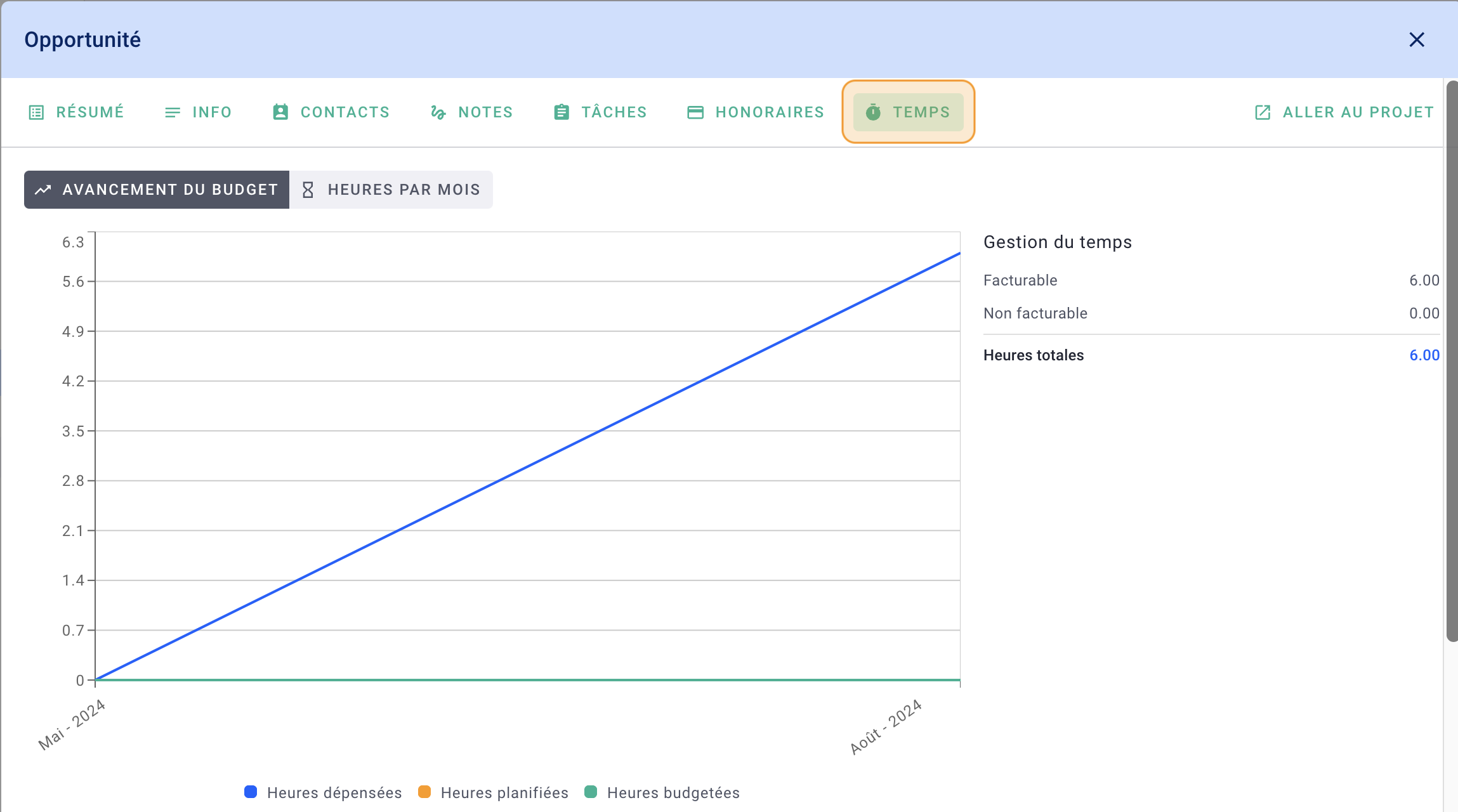Click the Tâches clipboard icon
Viewport: 1458px width, 812px height.
pos(562,112)
